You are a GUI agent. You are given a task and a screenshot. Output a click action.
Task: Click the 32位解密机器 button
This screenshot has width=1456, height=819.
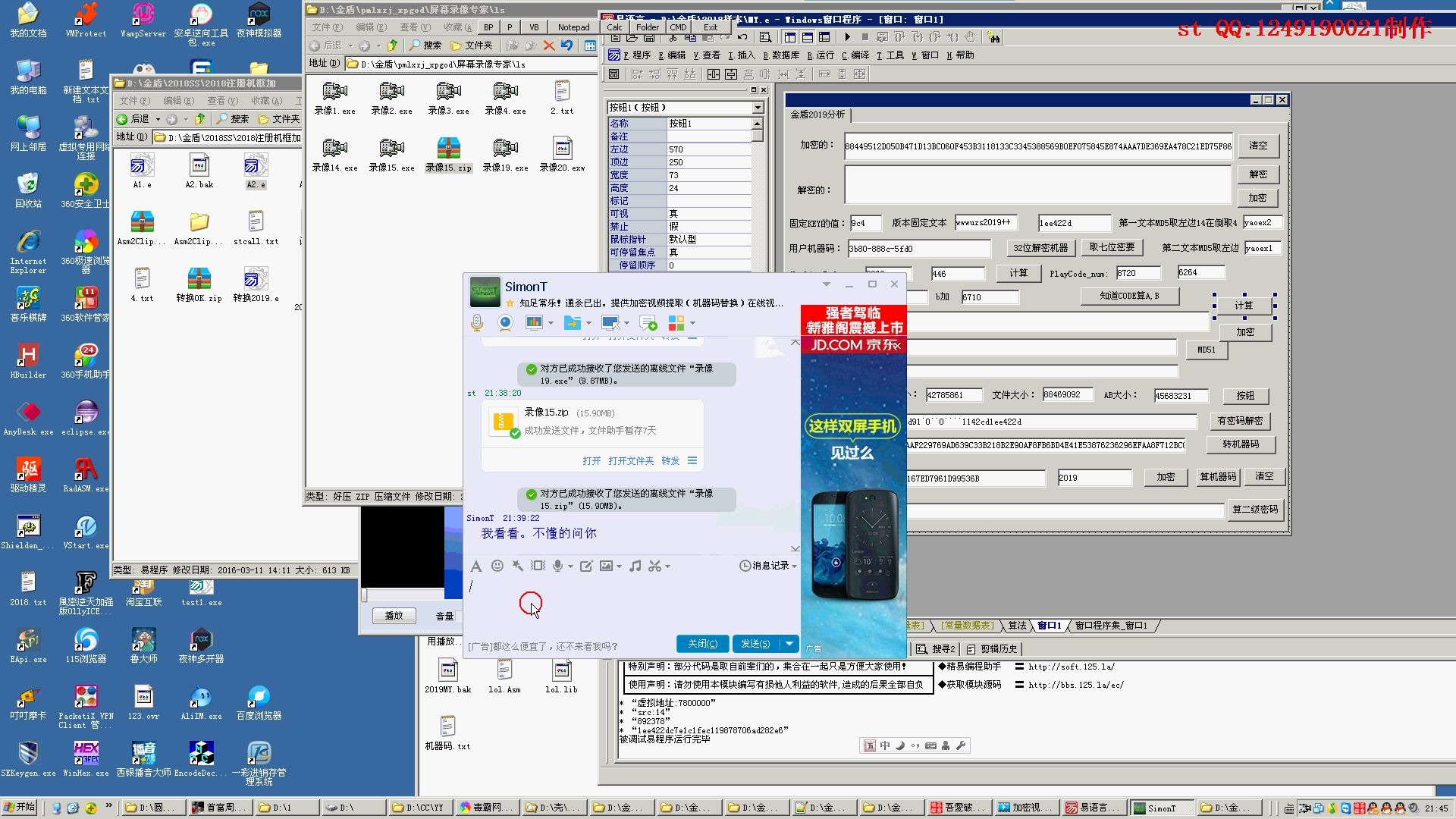[1040, 248]
